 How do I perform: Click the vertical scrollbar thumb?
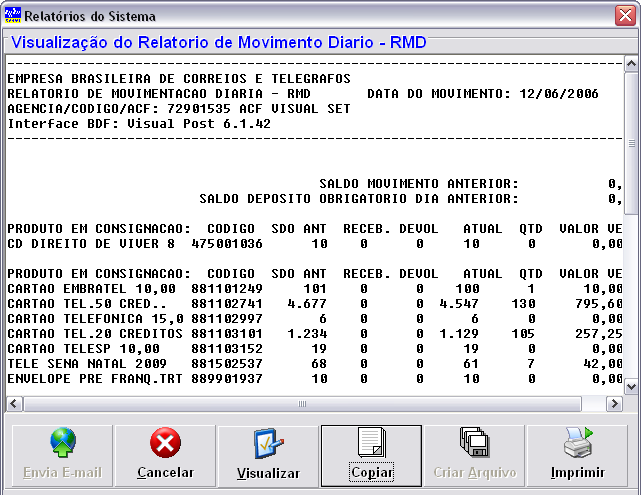[x=631, y=143]
